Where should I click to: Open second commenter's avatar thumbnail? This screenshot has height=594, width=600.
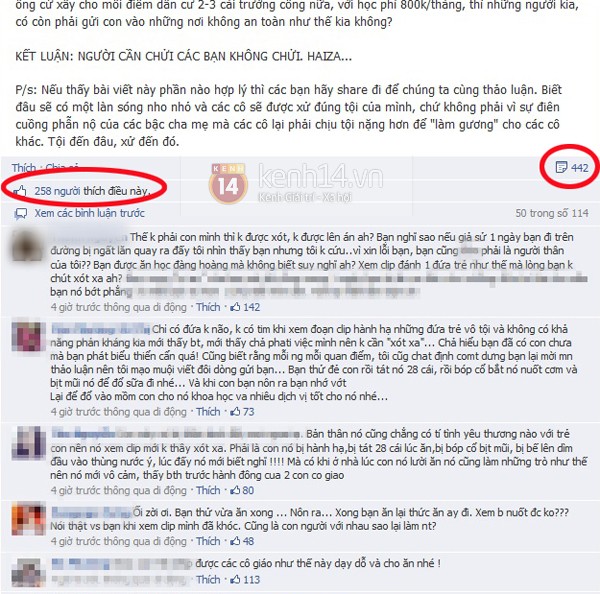click(x=28, y=337)
